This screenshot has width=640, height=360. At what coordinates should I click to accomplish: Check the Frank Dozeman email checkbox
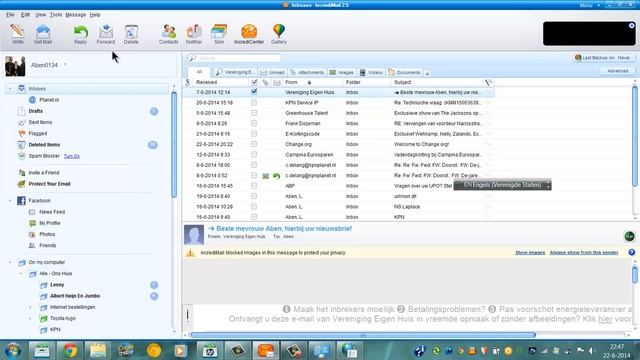pyautogui.click(x=254, y=123)
